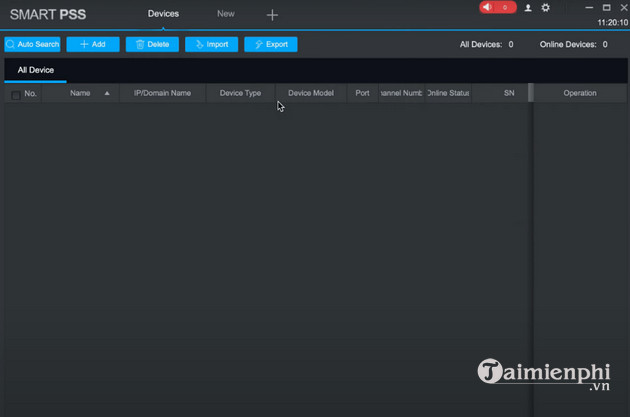Switch to the New tab

click(x=226, y=14)
